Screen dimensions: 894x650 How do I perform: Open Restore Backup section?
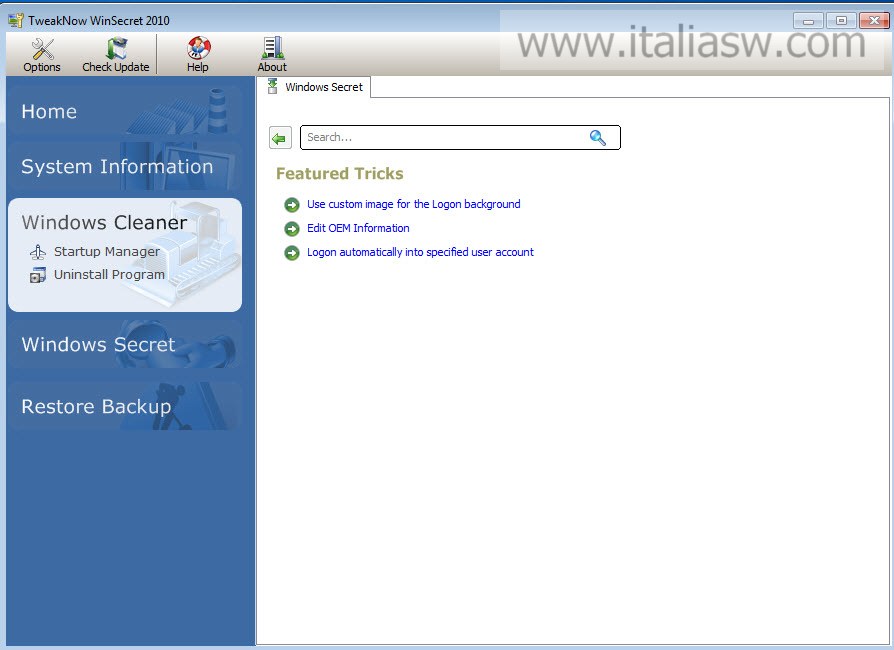125,406
